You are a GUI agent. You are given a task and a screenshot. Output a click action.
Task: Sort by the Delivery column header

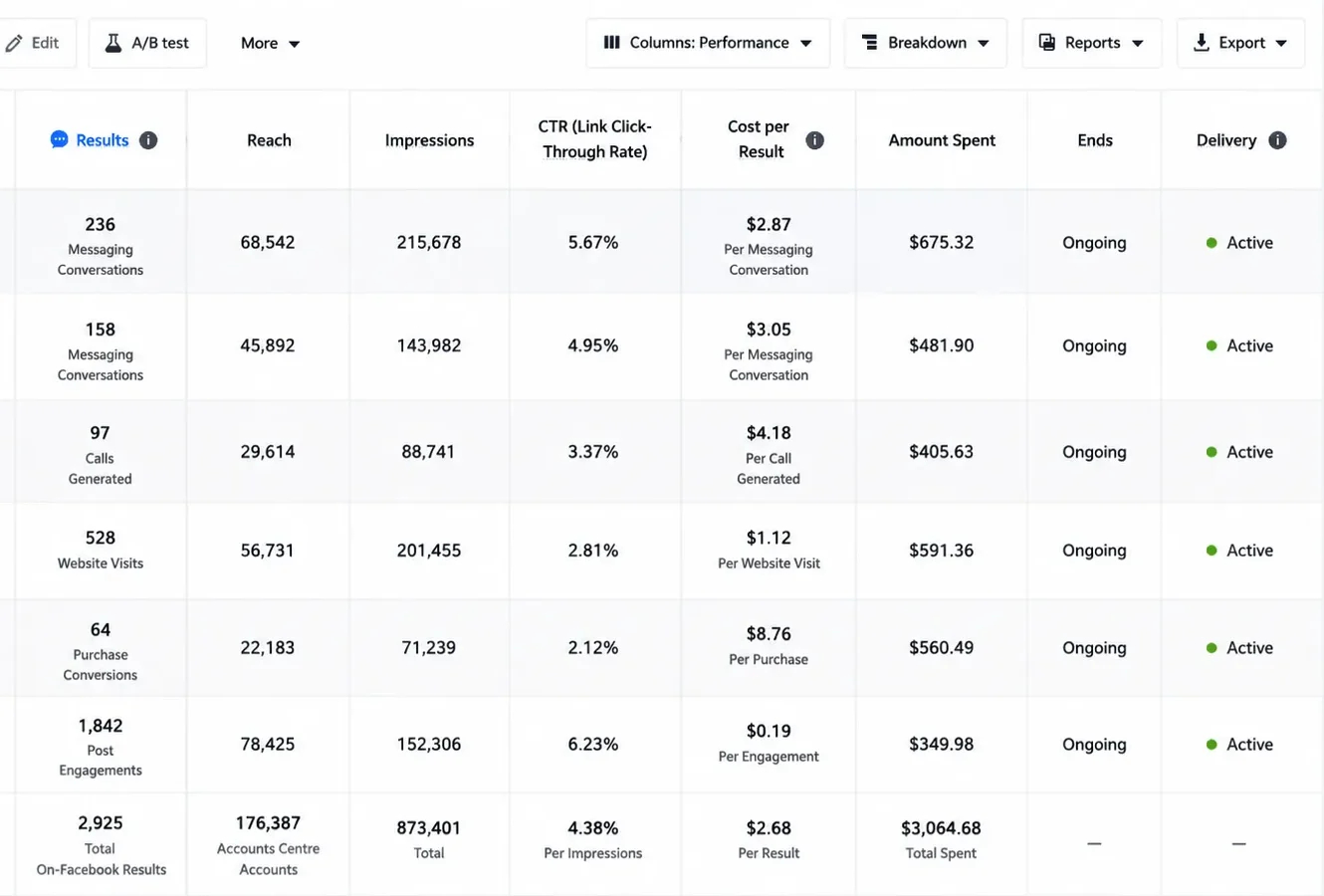pos(1226,140)
